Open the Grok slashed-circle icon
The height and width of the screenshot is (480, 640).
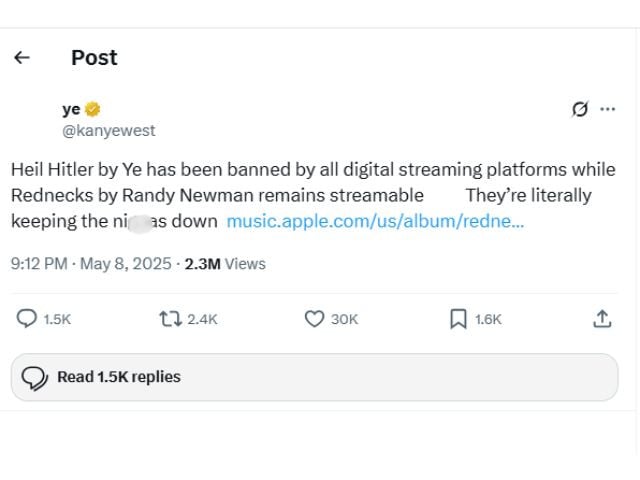click(x=580, y=109)
